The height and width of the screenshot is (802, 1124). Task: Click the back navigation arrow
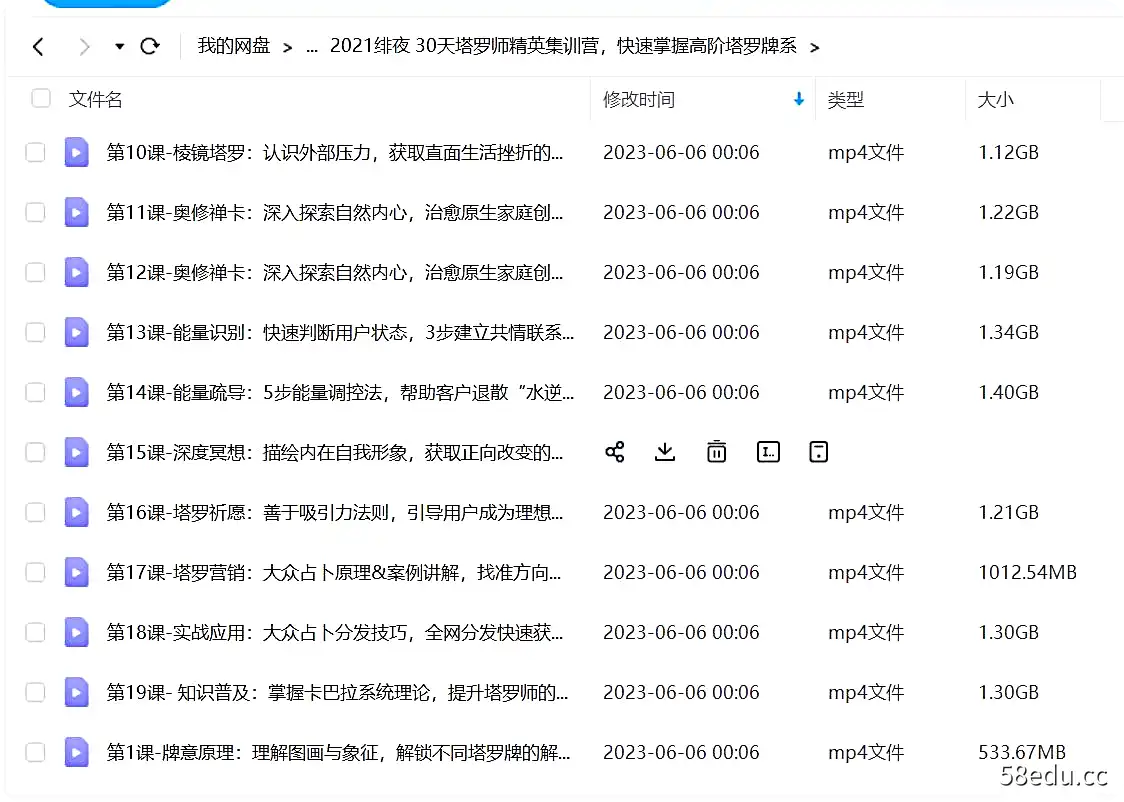[38, 47]
